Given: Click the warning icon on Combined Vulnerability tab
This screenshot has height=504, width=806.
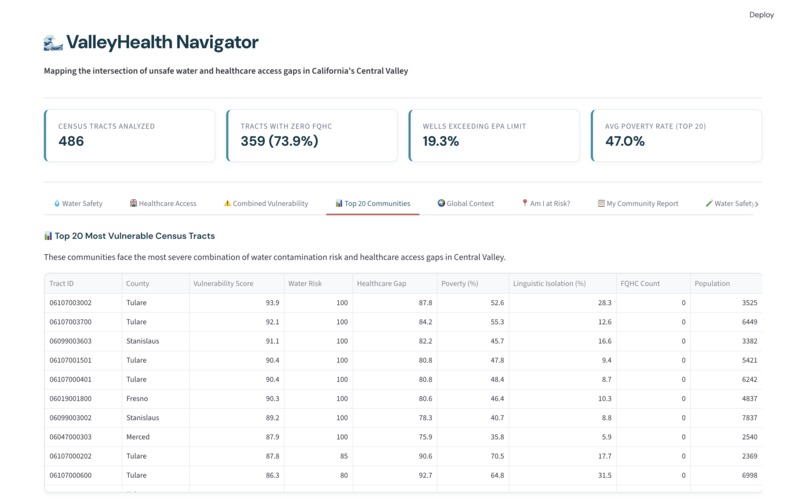Looking at the screenshot, I should tap(227, 203).
